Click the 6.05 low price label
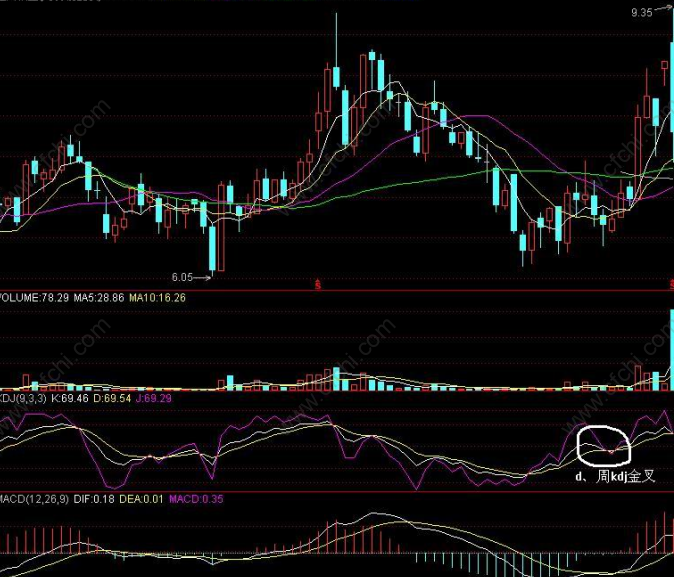 tap(182, 277)
